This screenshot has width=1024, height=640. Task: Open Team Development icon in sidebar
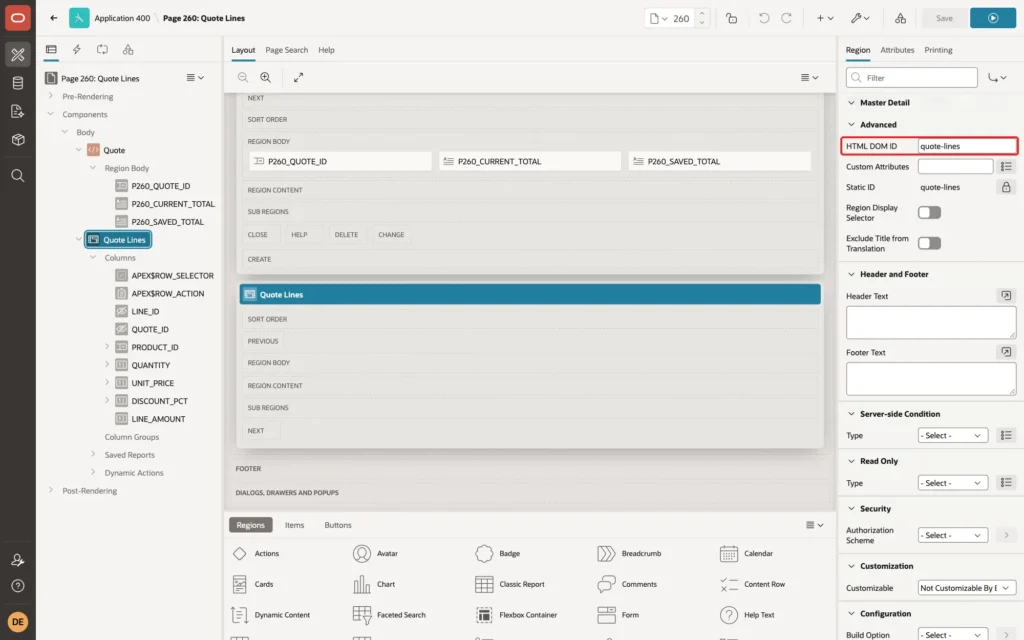click(x=18, y=111)
